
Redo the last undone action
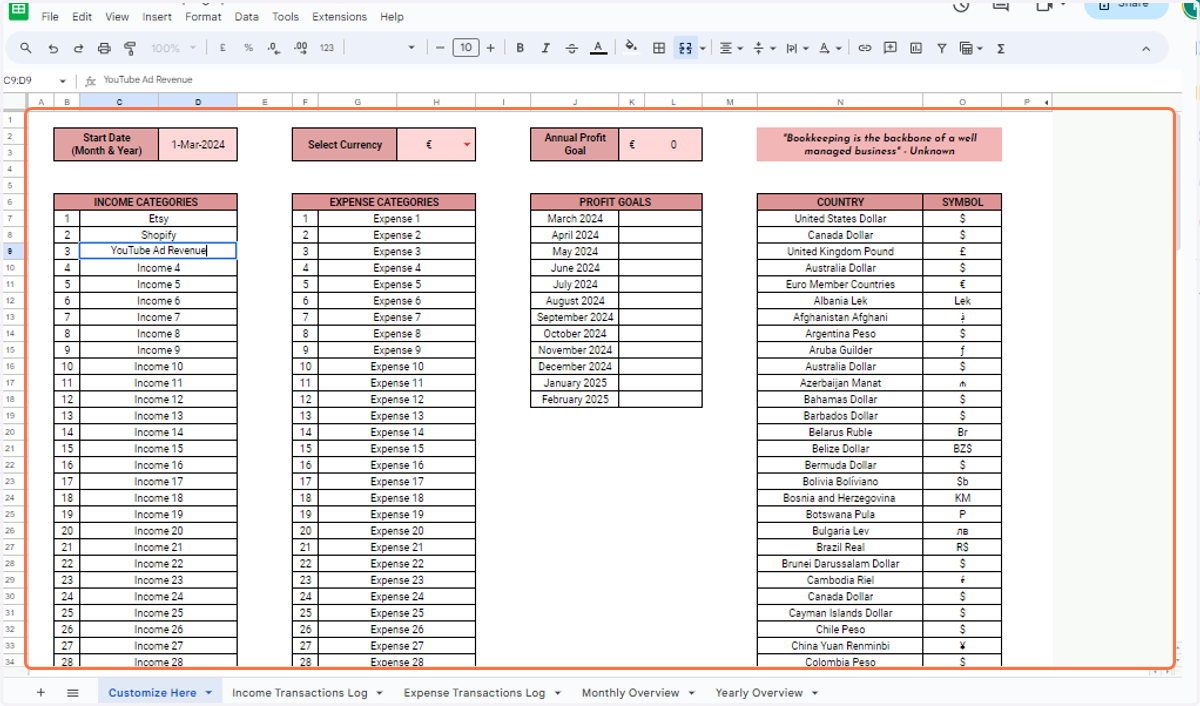point(79,48)
